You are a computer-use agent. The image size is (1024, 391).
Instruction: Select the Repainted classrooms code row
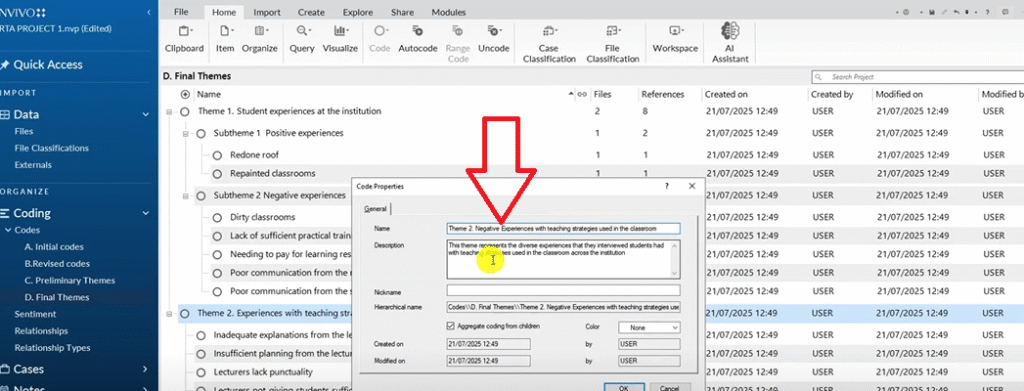pos(272,174)
